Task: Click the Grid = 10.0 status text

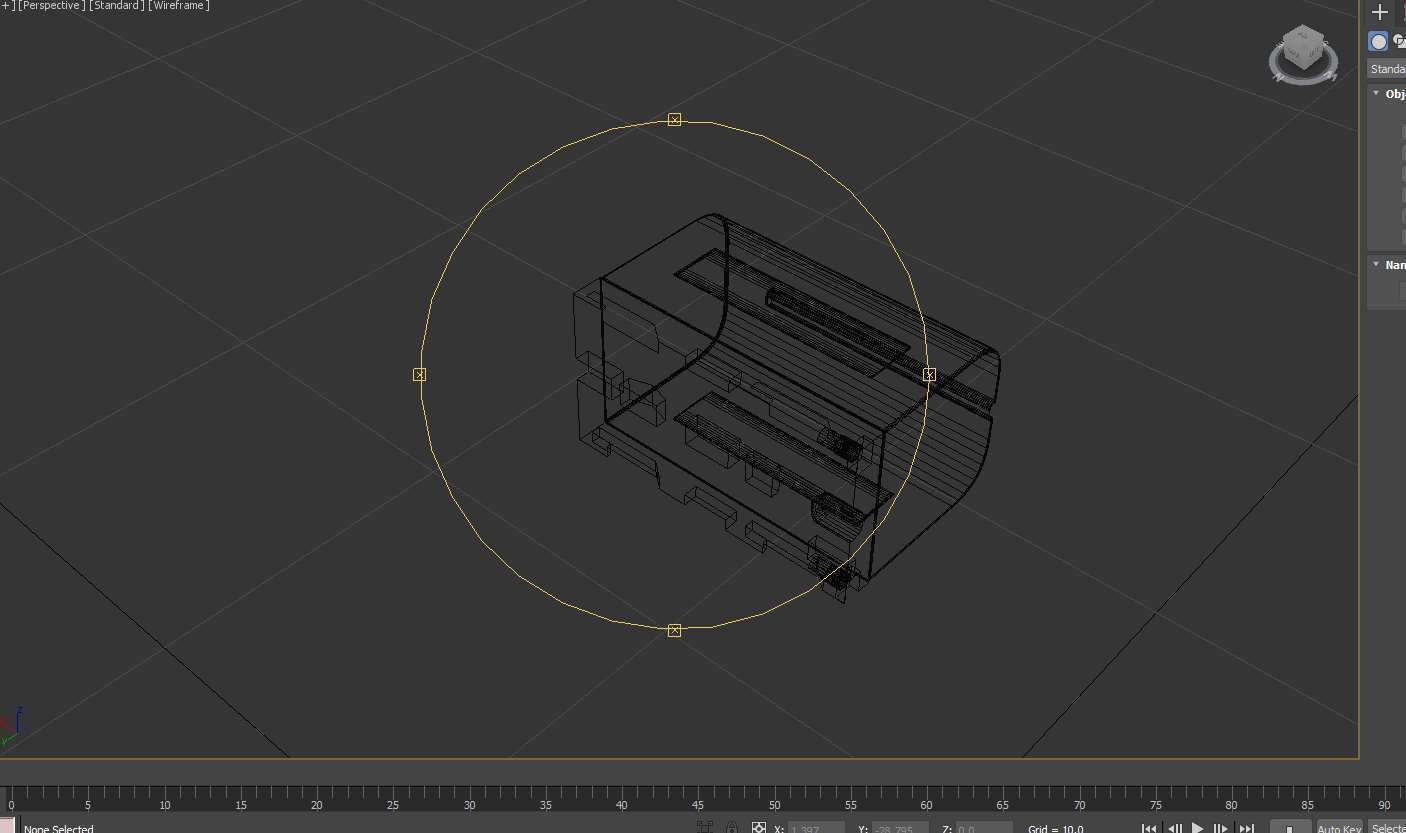Action: pyautogui.click(x=1055, y=828)
